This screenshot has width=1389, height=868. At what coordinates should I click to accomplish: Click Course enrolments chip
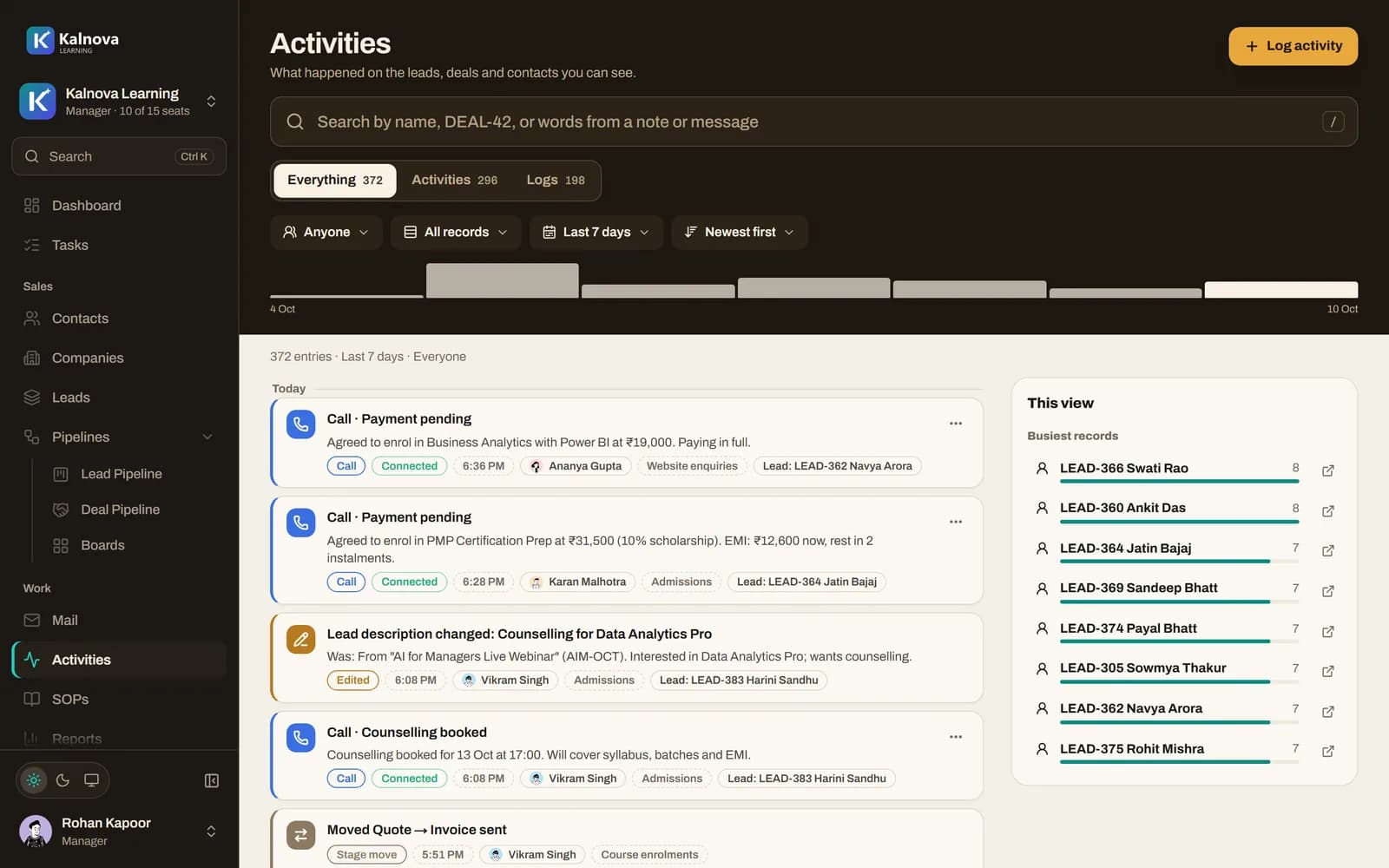649,855
